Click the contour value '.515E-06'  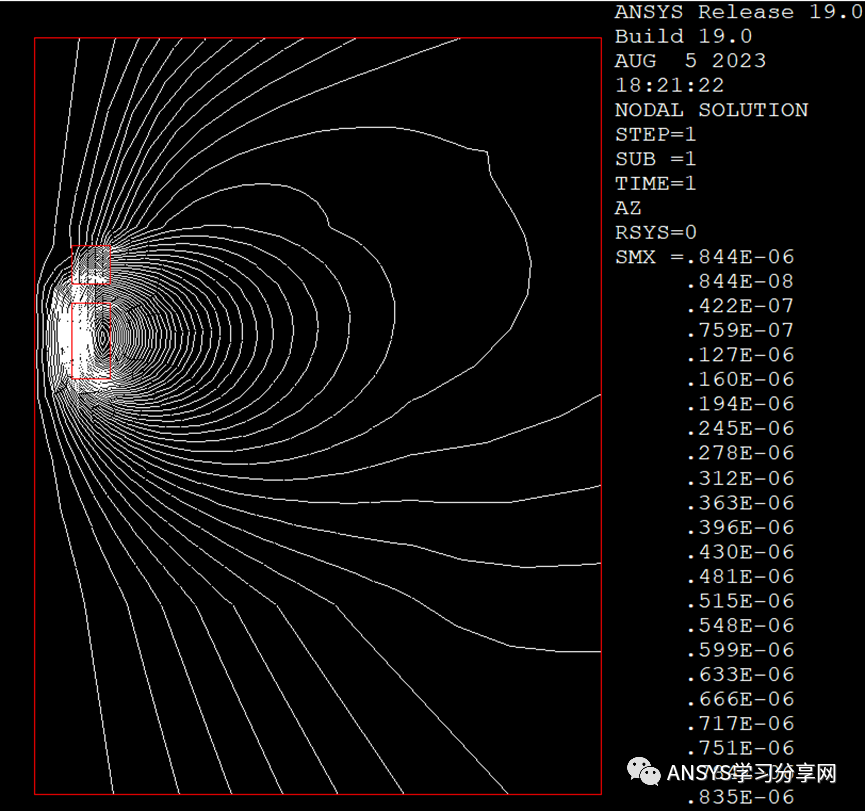click(740, 601)
